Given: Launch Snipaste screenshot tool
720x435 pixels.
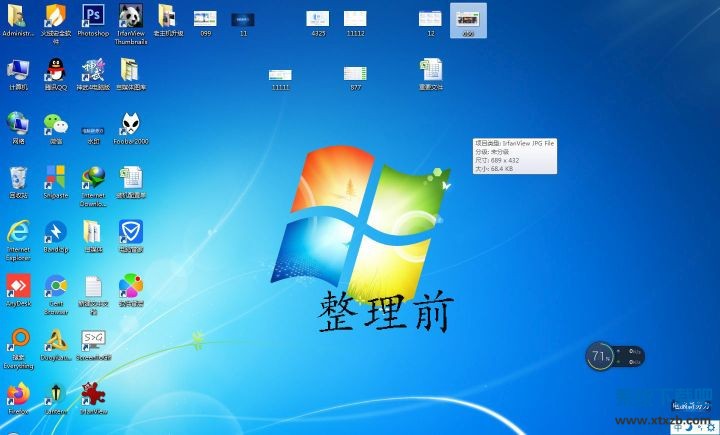Looking at the screenshot, I should (55, 178).
